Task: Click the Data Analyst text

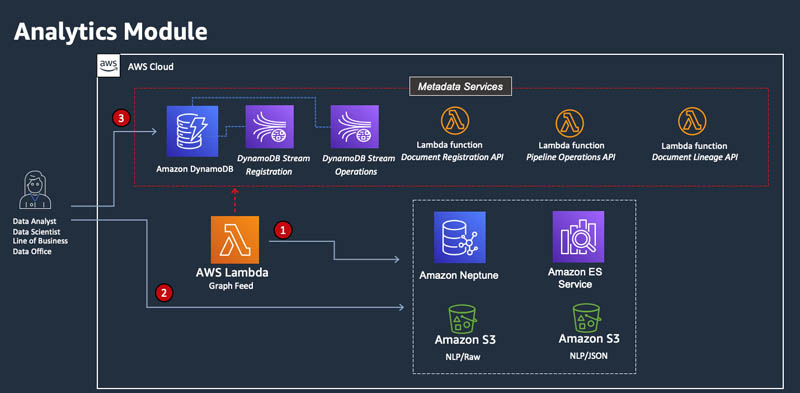Action: point(35,222)
